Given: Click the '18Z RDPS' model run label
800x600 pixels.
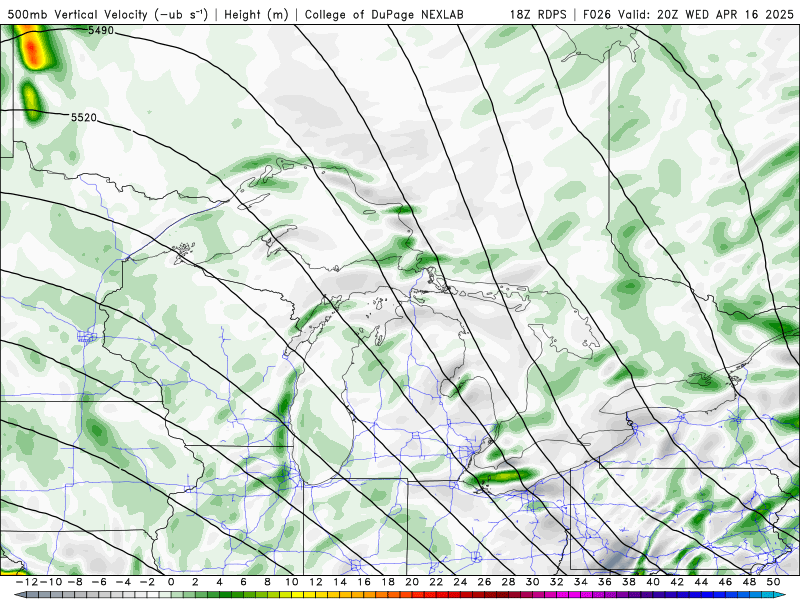Looking at the screenshot, I should click(x=538, y=14).
